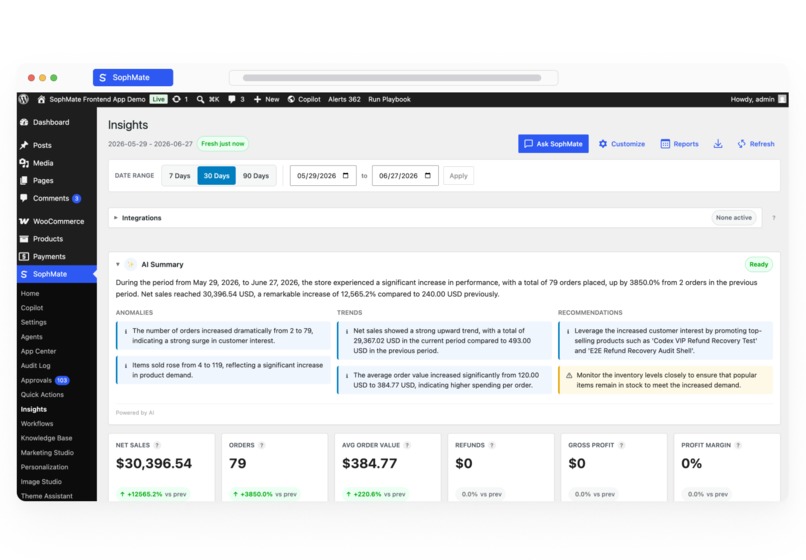The height and width of the screenshot is (560, 806).
Task: Click the Apply button
Action: click(x=459, y=176)
